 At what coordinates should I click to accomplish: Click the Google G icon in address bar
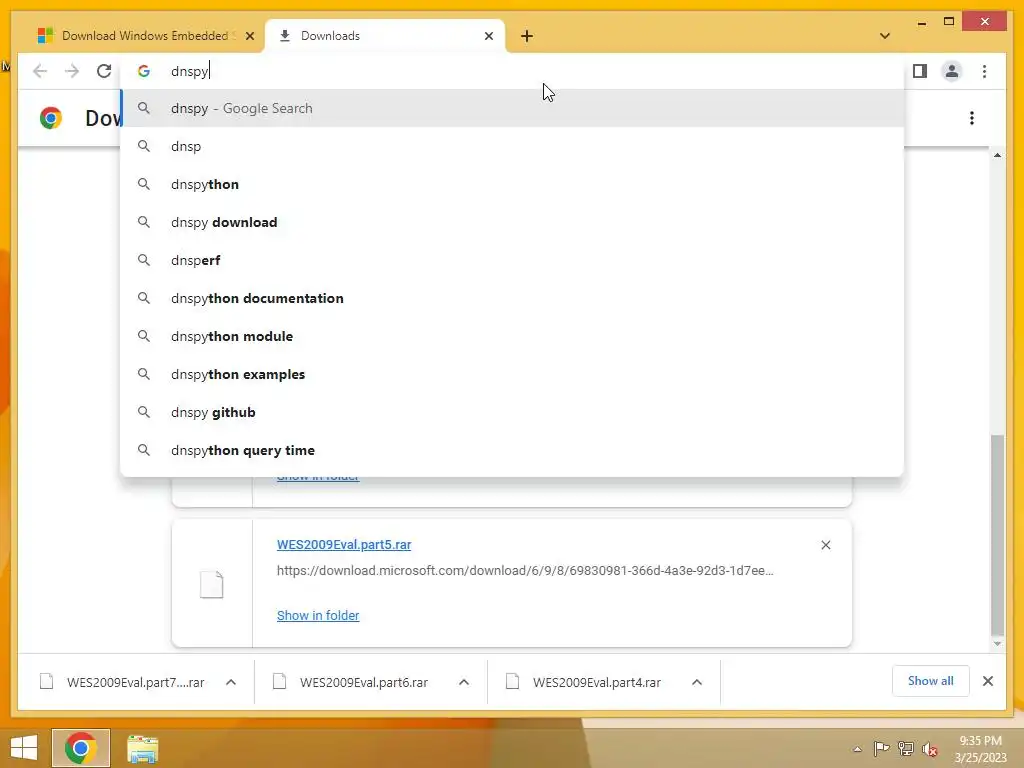pyautogui.click(x=144, y=71)
